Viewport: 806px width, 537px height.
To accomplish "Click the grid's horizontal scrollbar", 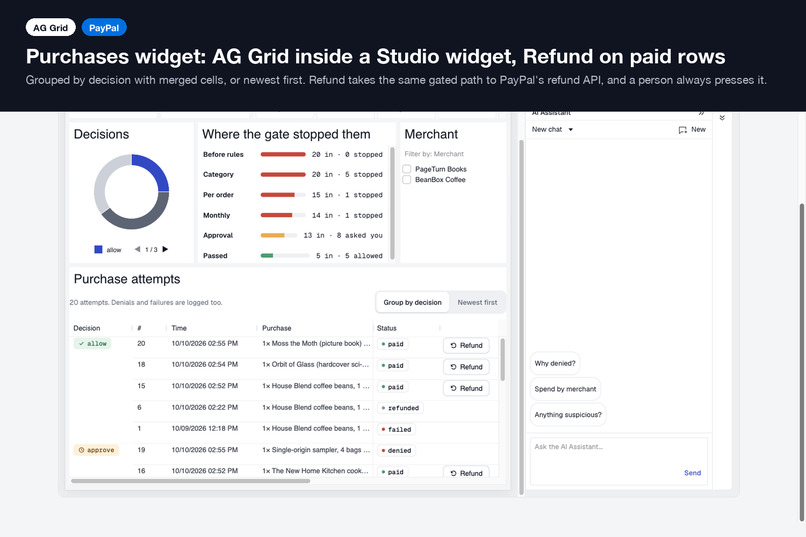I will pos(191,481).
